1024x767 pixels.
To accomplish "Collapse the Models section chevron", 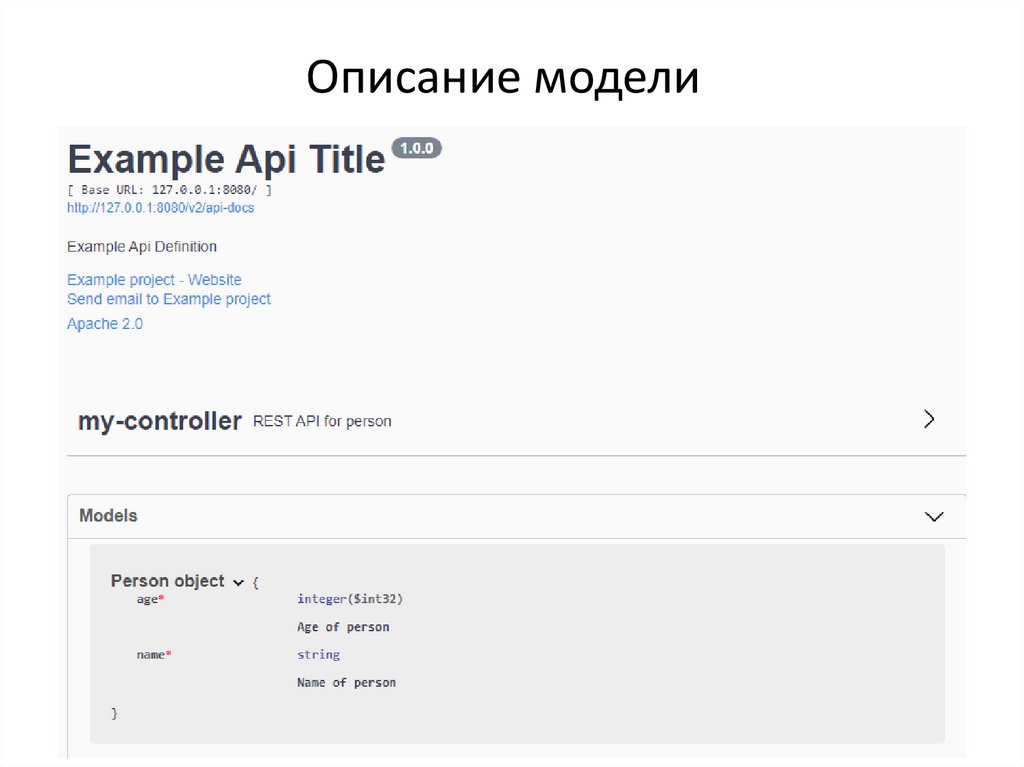I will [x=934, y=517].
